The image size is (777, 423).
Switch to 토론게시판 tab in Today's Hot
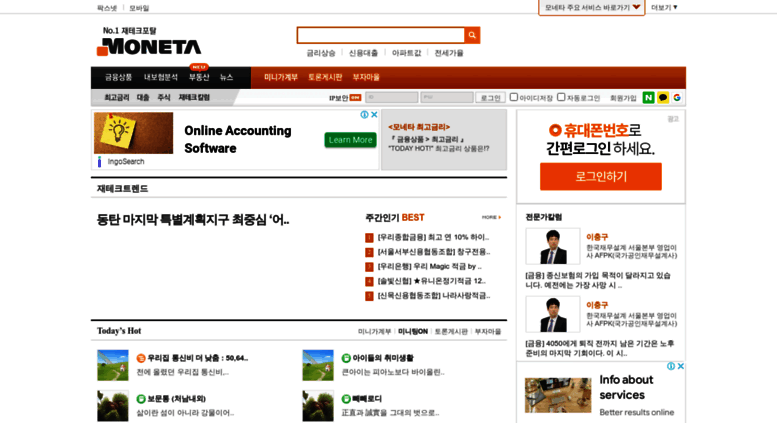pyautogui.click(x=451, y=331)
